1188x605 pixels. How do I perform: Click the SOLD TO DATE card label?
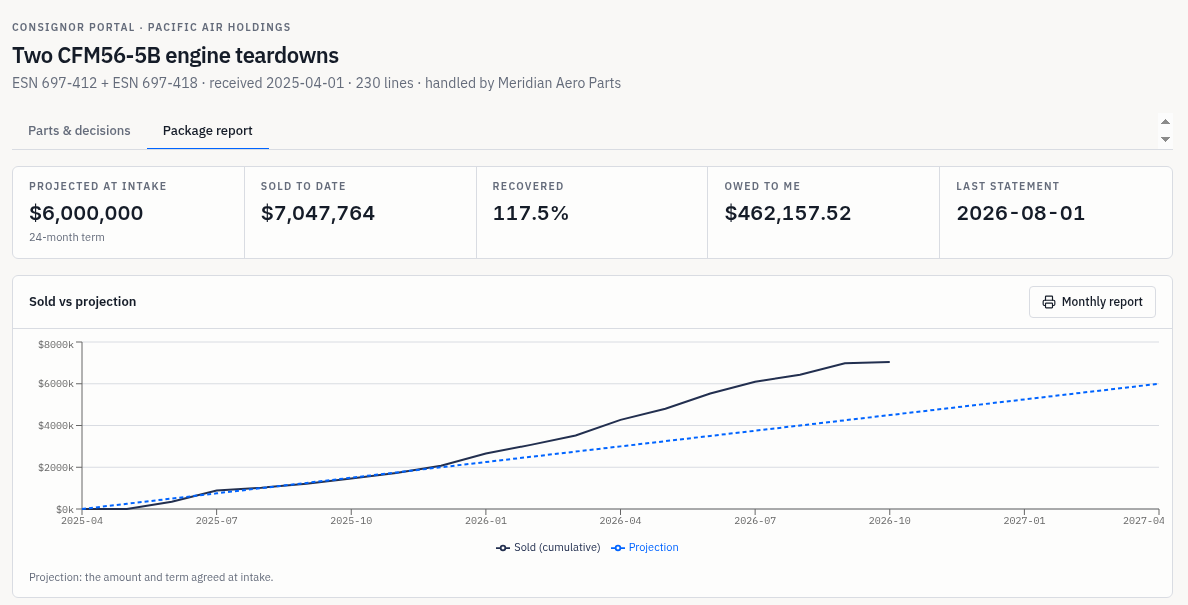pos(303,186)
